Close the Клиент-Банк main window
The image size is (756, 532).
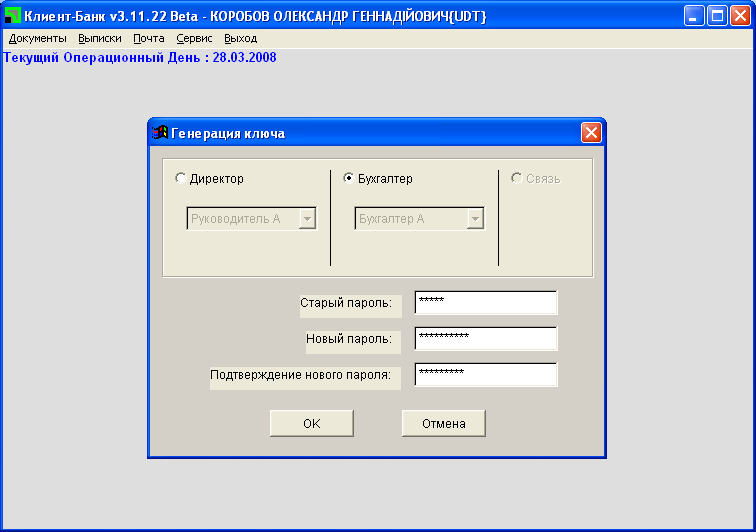tap(740, 16)
